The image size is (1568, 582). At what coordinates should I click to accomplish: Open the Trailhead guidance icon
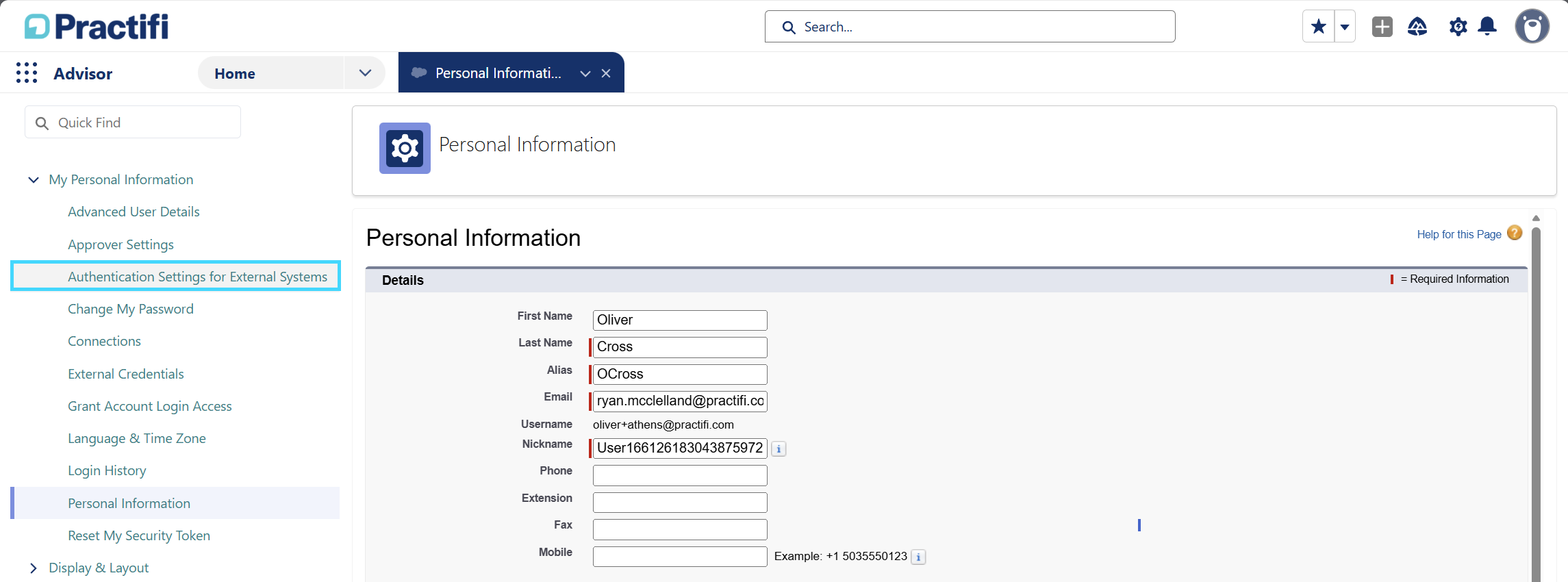click(1417, 27)
